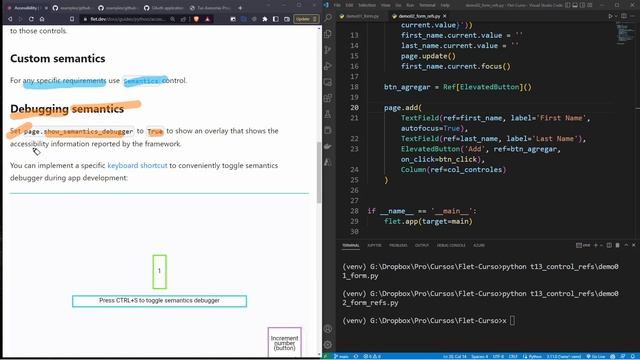The height and width of the screenshot is (360, 640).
Task: Go to browser Home page
Action: (42, 19)
